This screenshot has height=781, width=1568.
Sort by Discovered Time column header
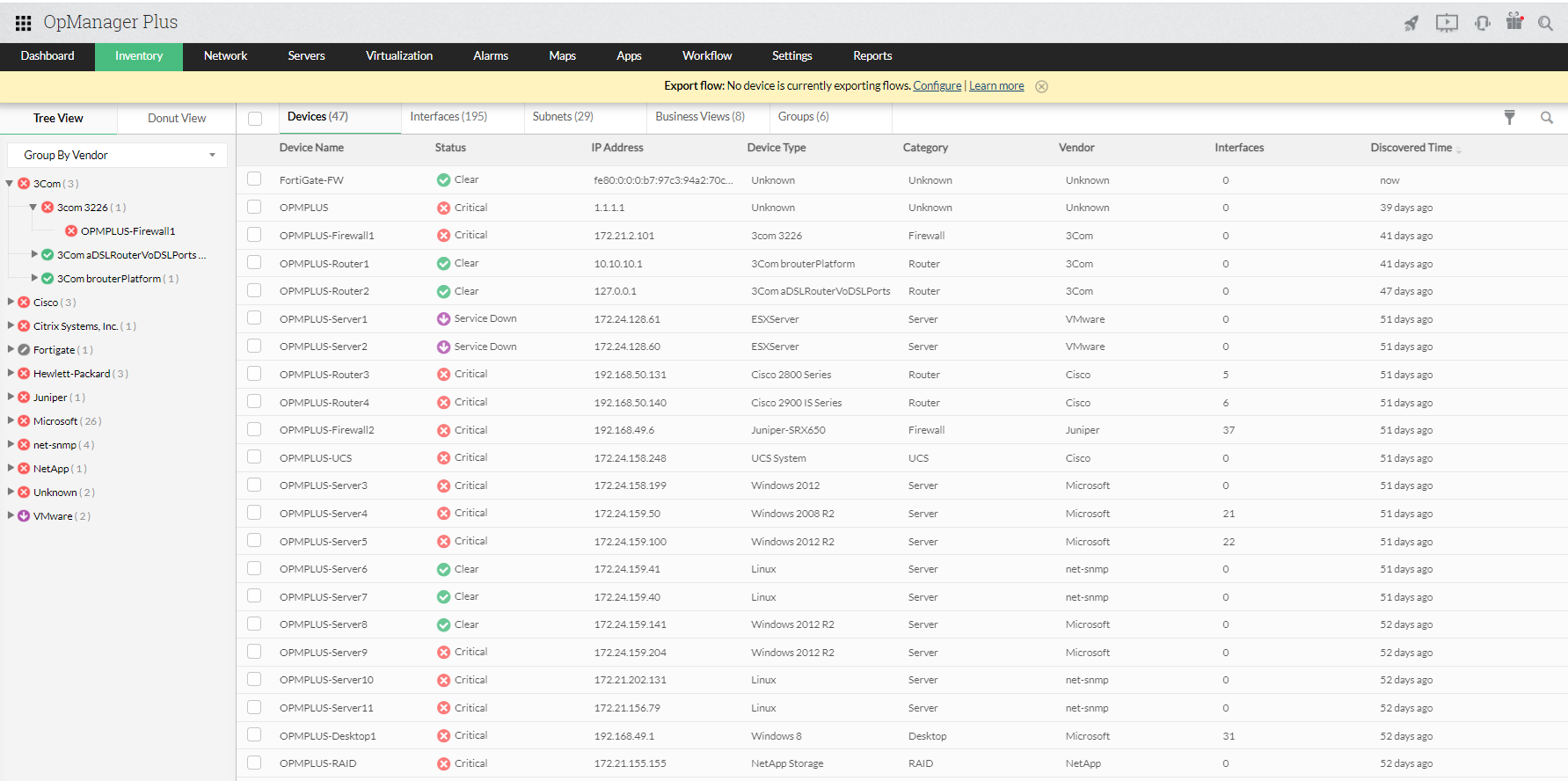[1411, 148]
